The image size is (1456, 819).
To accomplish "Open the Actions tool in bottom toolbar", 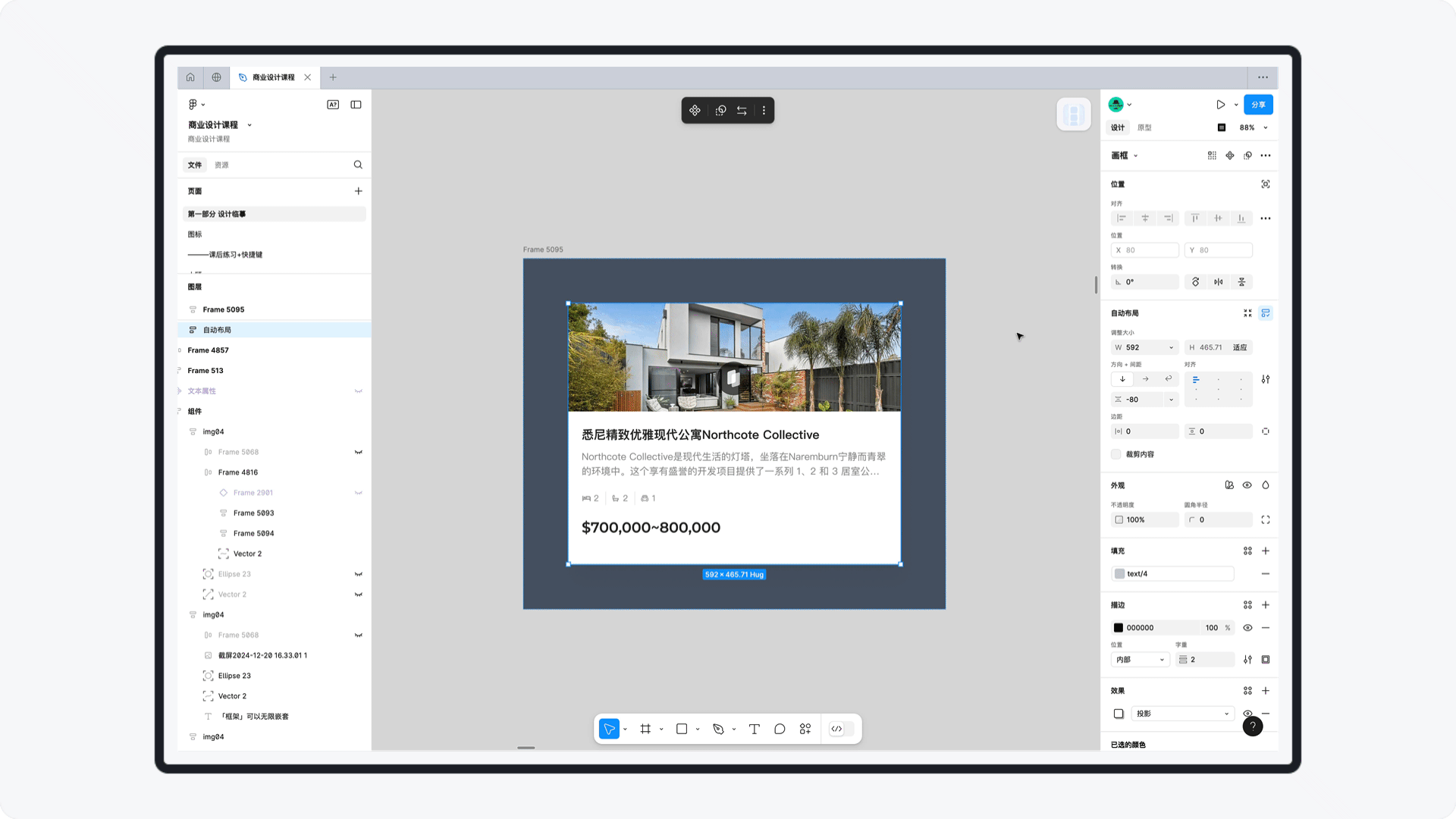I will [x=805, y=729].
